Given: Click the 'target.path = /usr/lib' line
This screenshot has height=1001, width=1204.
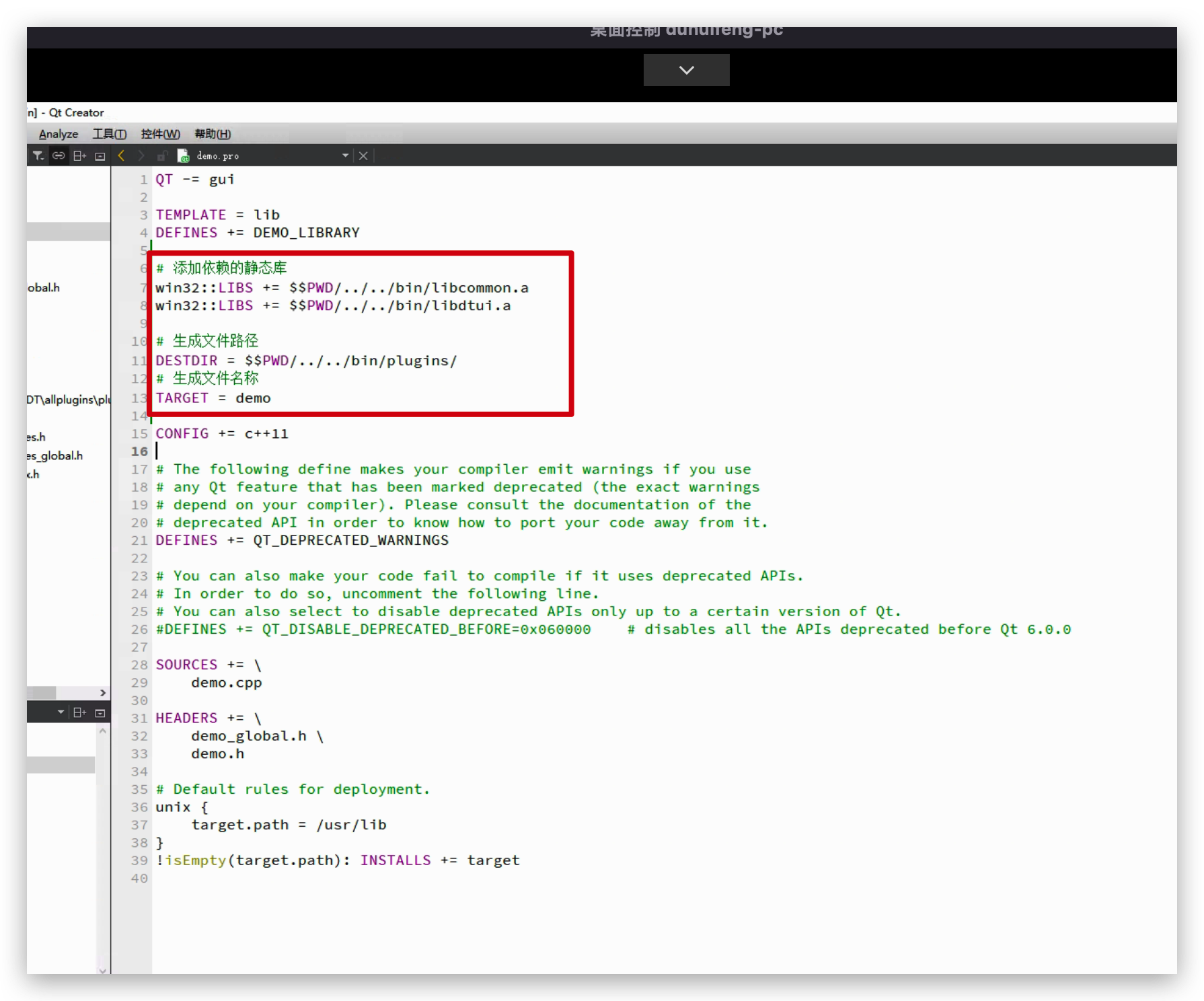Looking at the screenshot, I should pyautogui.click(x=289, y=825).
